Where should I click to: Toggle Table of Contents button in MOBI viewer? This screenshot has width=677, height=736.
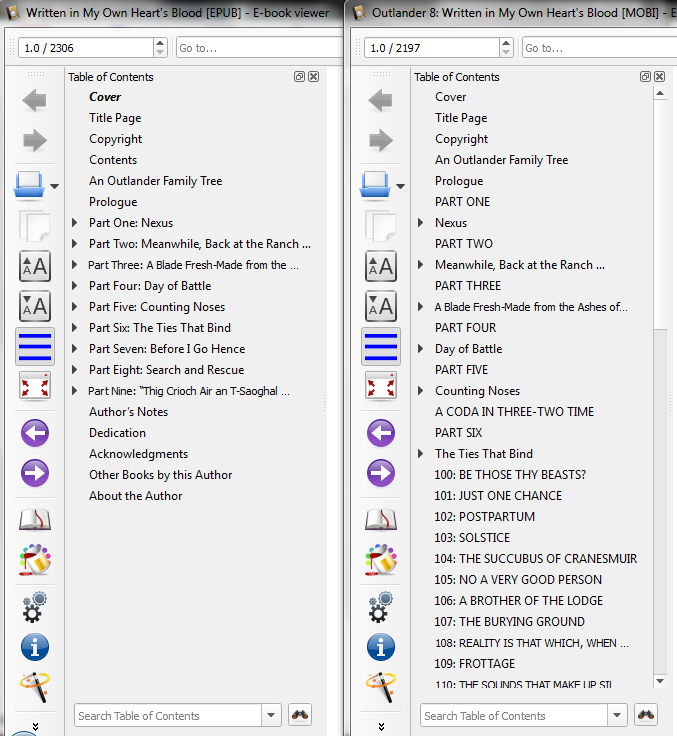coord(381,347)
